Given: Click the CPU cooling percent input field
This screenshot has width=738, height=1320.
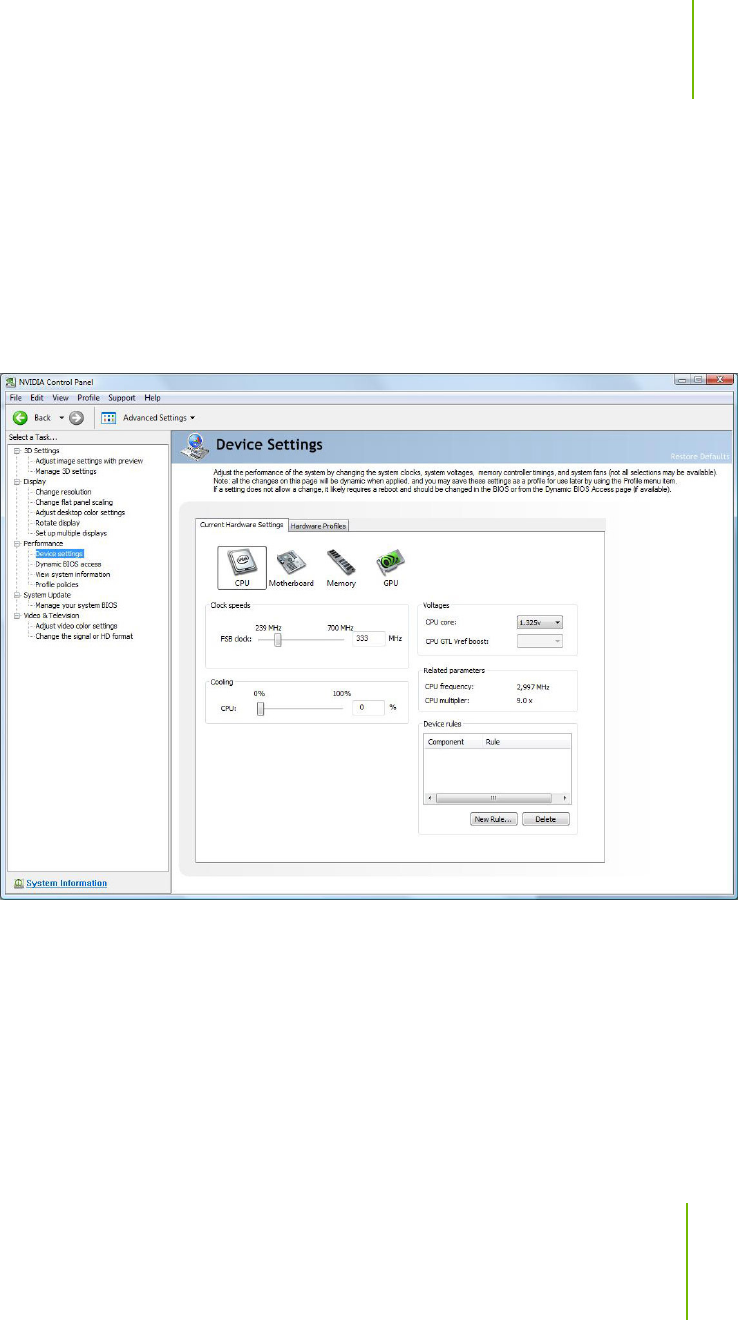Looking at the screenshot, I should (369, 709).
